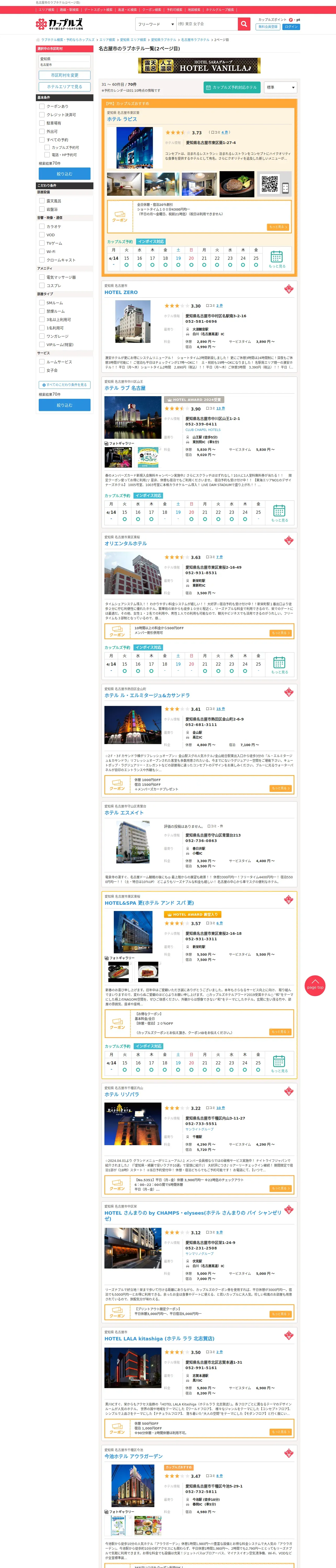Click the red emblem icon on HOTEL LALA kitashiga card
The image size is (336, 1568).
tap(289, 1335)
